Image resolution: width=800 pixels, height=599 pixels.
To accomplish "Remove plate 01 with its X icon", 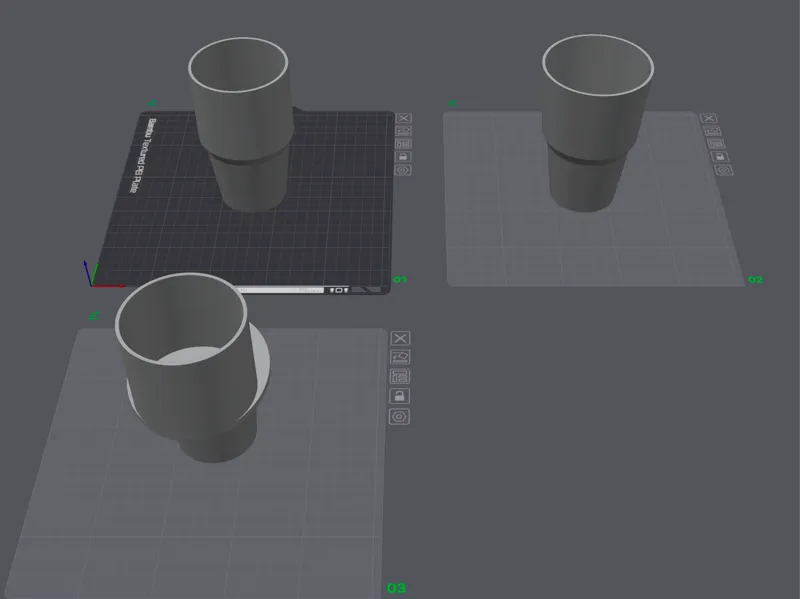I will click(404, 118).
